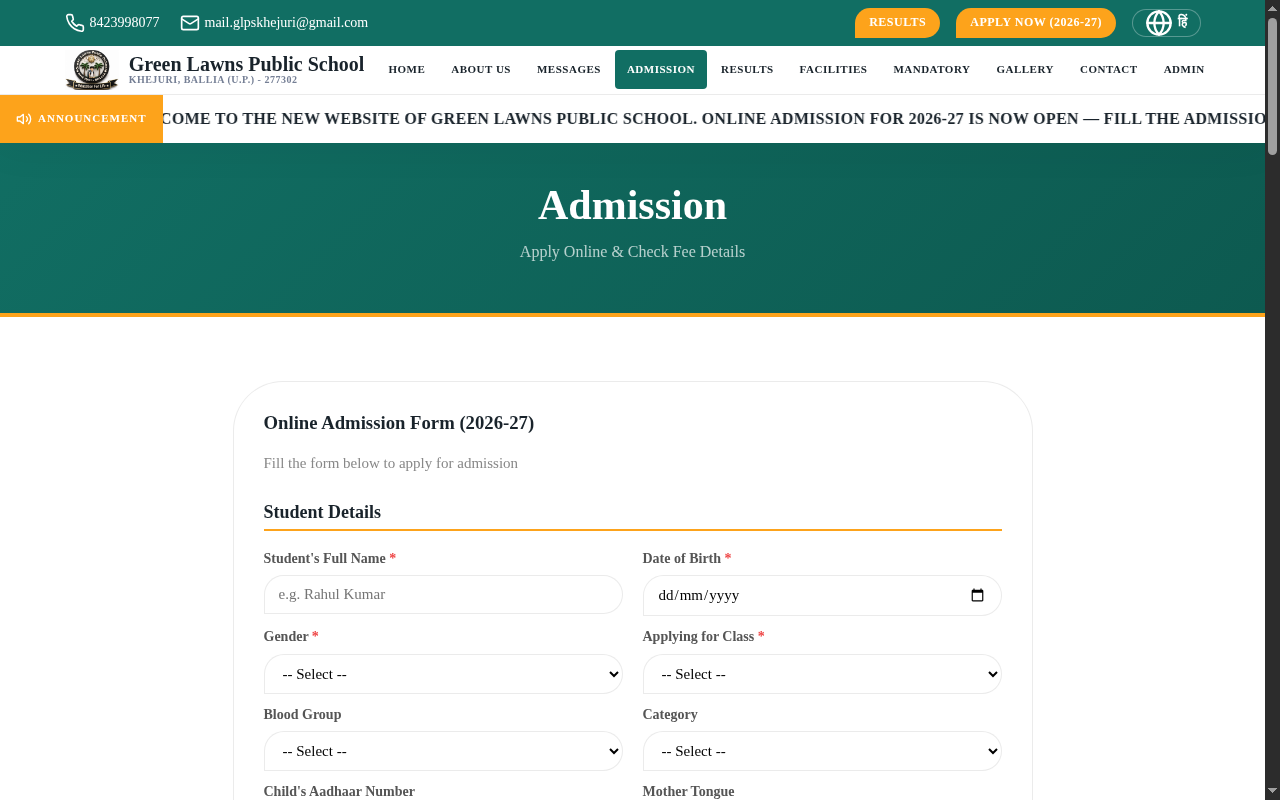Open Results in the navigation bar
This screenshot has width=1280, height=800.
point(747,70)
